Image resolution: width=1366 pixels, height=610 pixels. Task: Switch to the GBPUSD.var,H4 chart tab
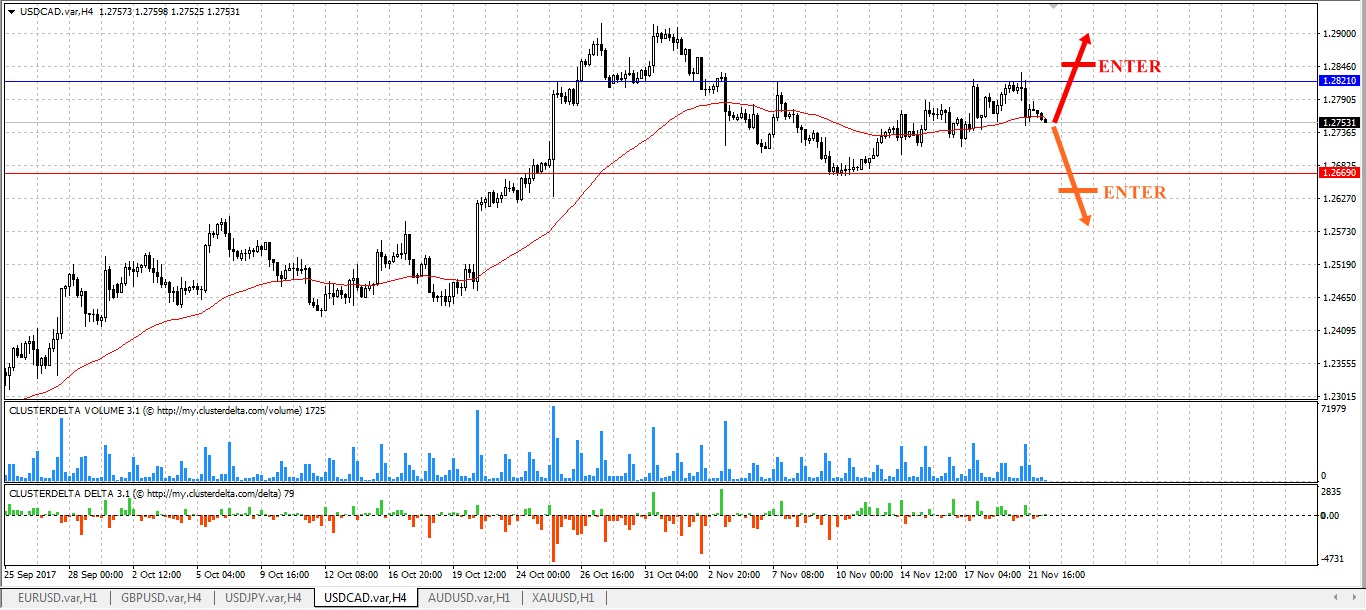coord(161,598)
